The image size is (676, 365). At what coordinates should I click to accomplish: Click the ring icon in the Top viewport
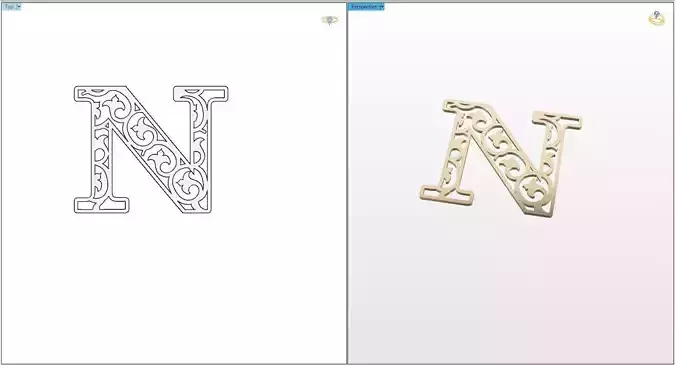coord(330,20)
